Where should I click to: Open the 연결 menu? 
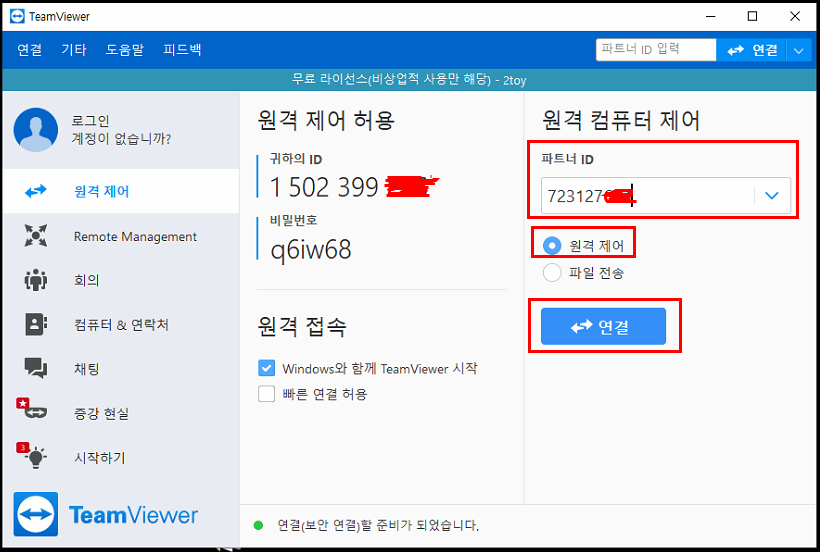click(x=29, y=50)
